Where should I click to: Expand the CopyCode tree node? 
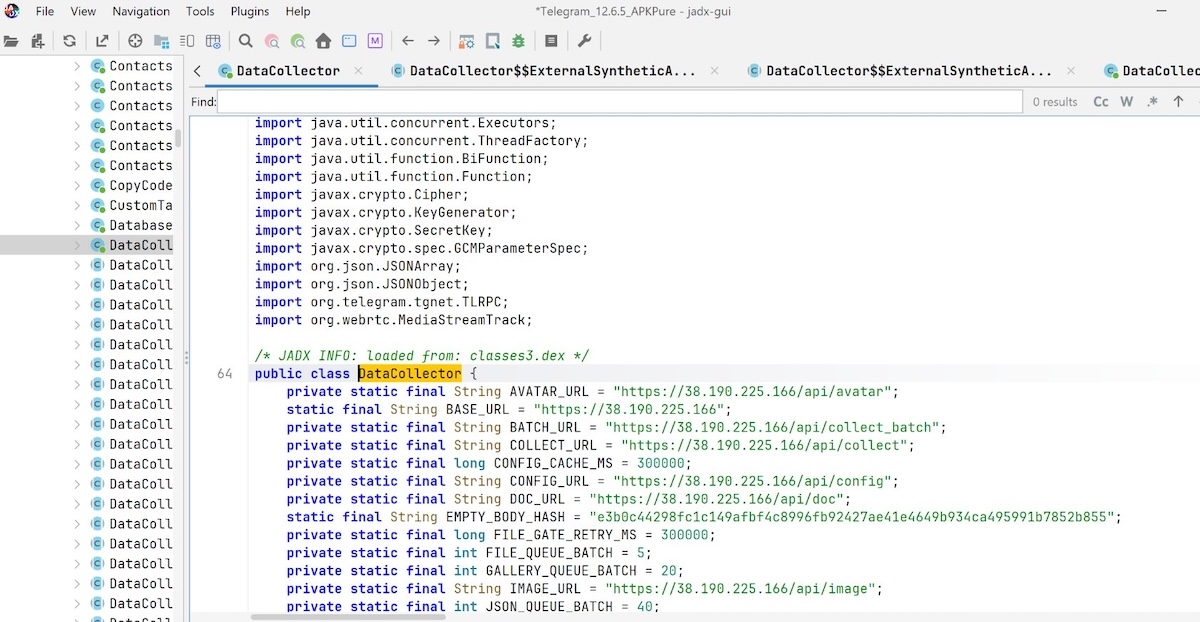tap(78, 185)
